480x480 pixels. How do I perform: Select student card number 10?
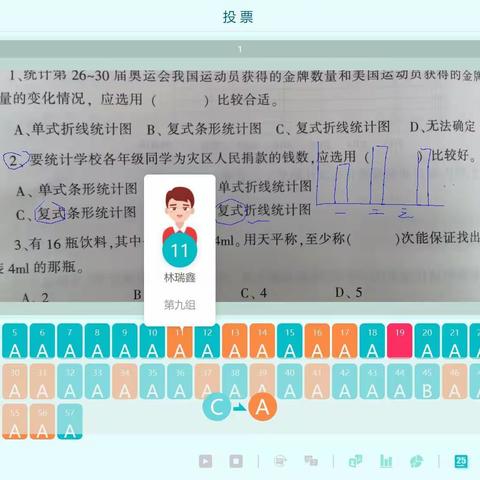click(x=152, y=341)
